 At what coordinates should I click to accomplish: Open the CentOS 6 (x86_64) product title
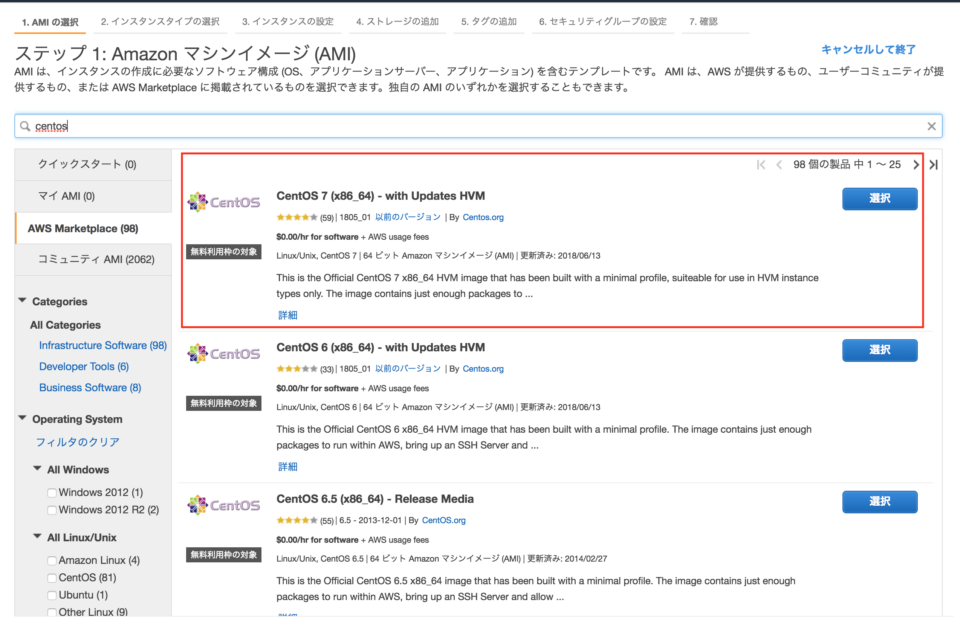pyautogui.click(x=381, y=347)
